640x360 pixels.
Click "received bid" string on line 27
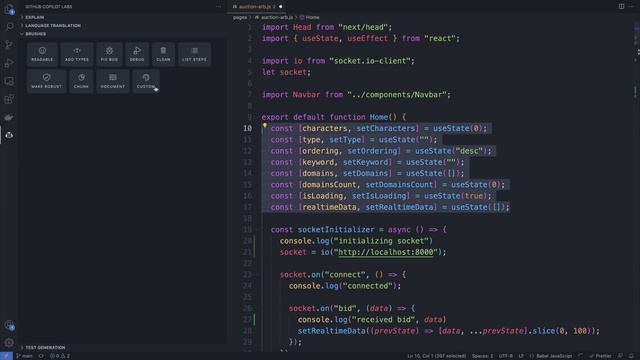coord(383,320)
